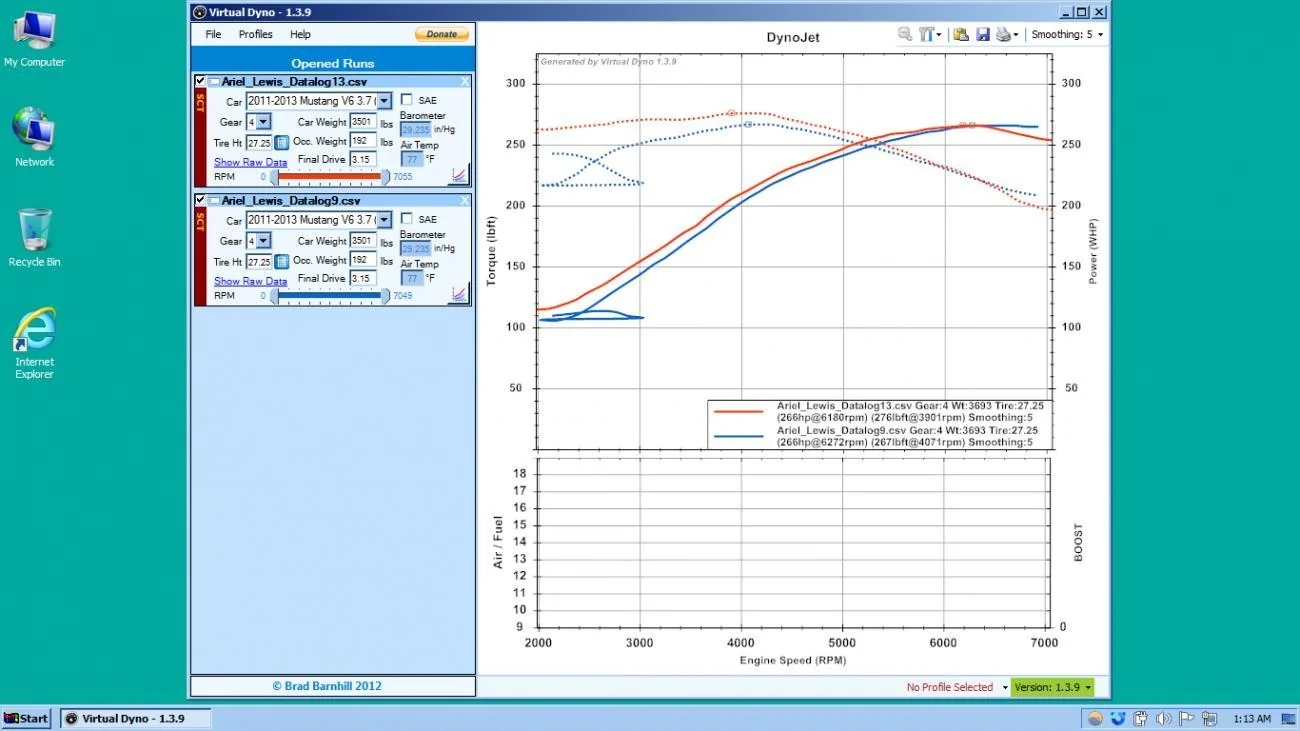Click the Donate button

click(442, 34)
